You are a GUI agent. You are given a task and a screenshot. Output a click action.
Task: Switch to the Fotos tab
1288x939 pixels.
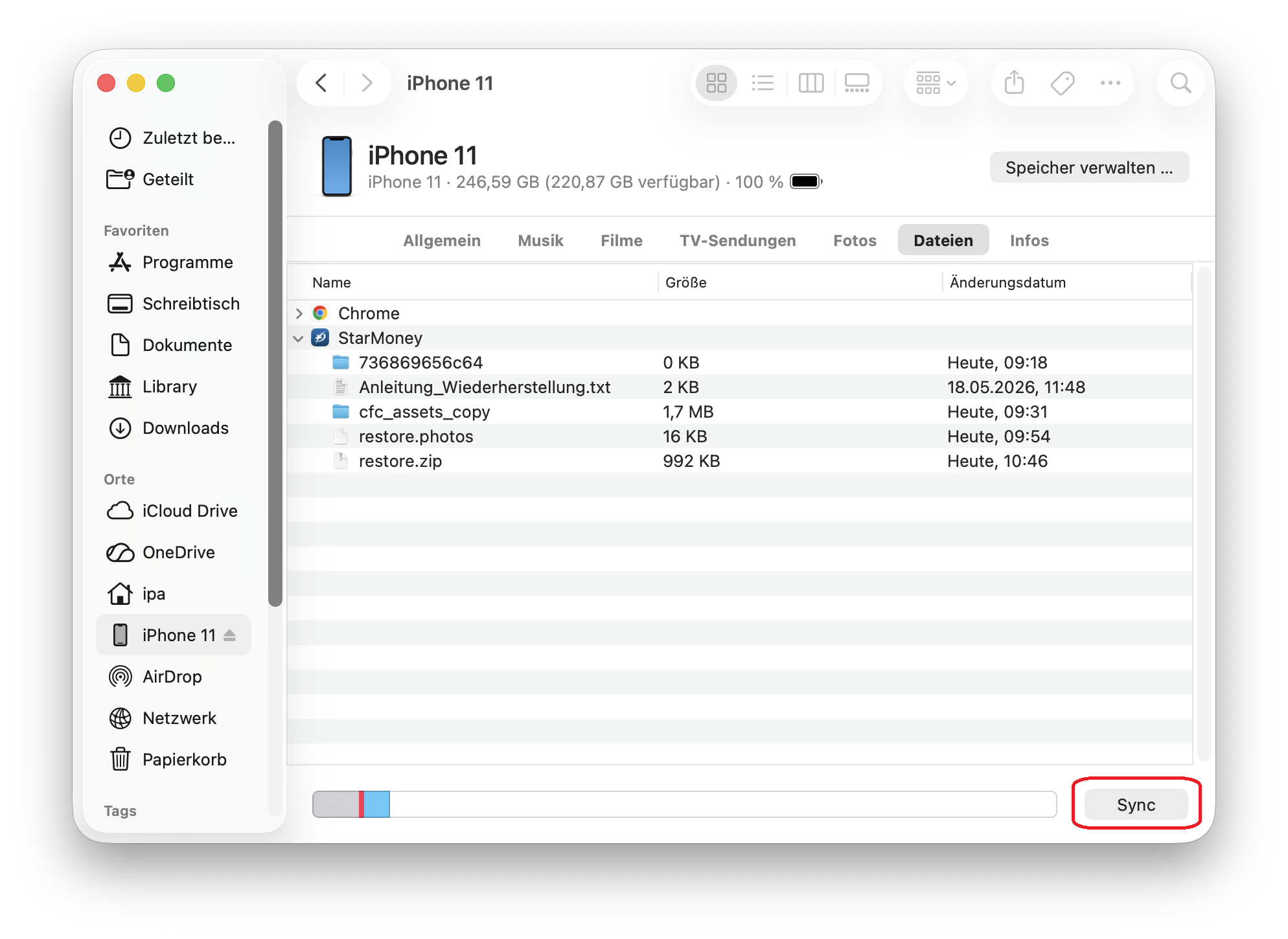coord(855,240)
